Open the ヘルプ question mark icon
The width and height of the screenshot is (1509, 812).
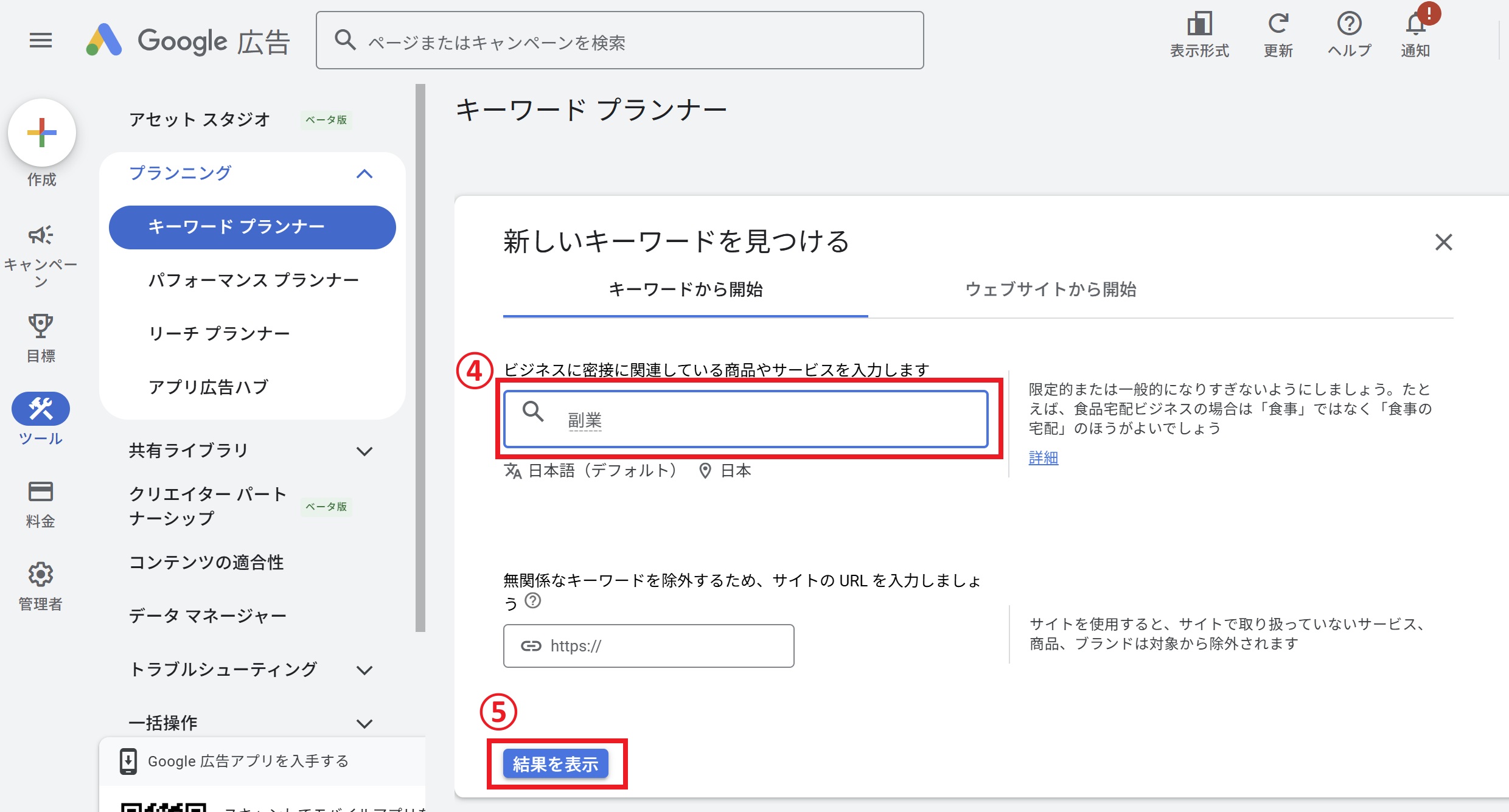click(x=1349, y=24)
